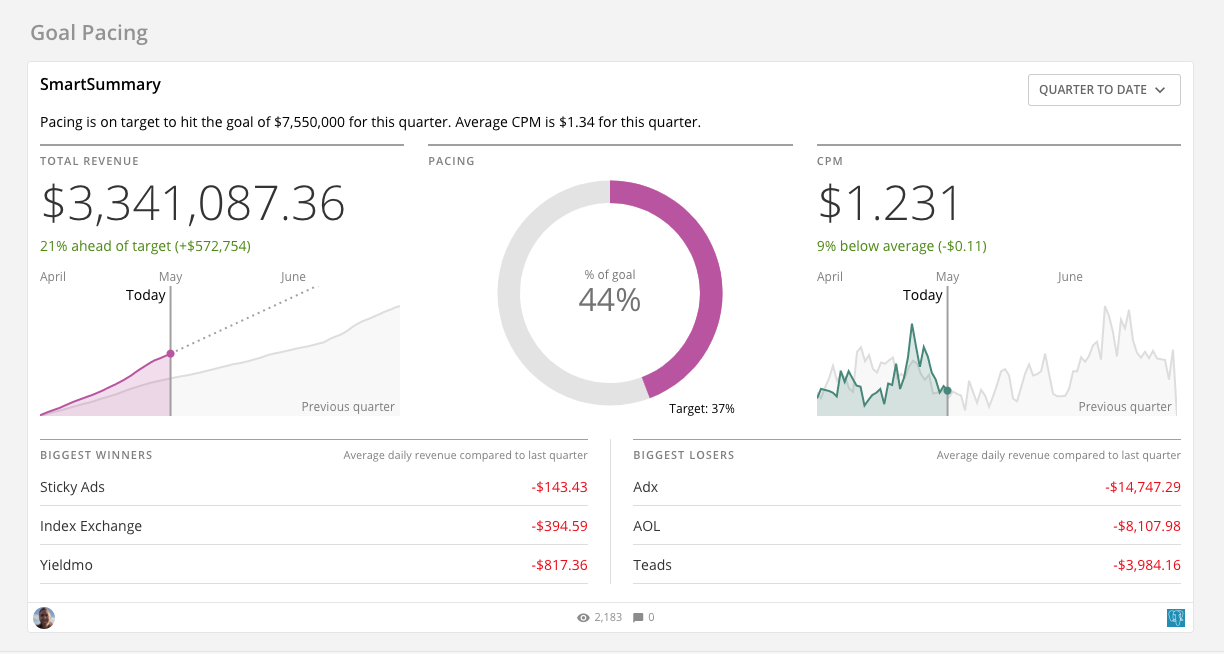Open the Quarter to Date dropdown
Screen dimensions: 1224x654
pos(1103,90)
